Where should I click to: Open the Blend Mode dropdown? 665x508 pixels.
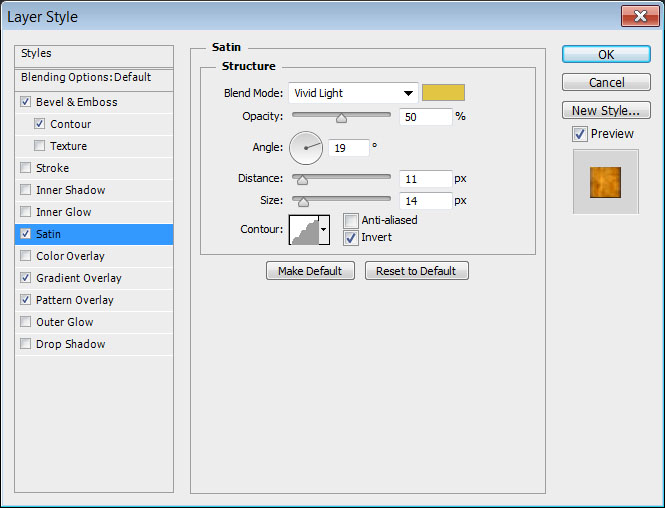[x=353, y=93]
